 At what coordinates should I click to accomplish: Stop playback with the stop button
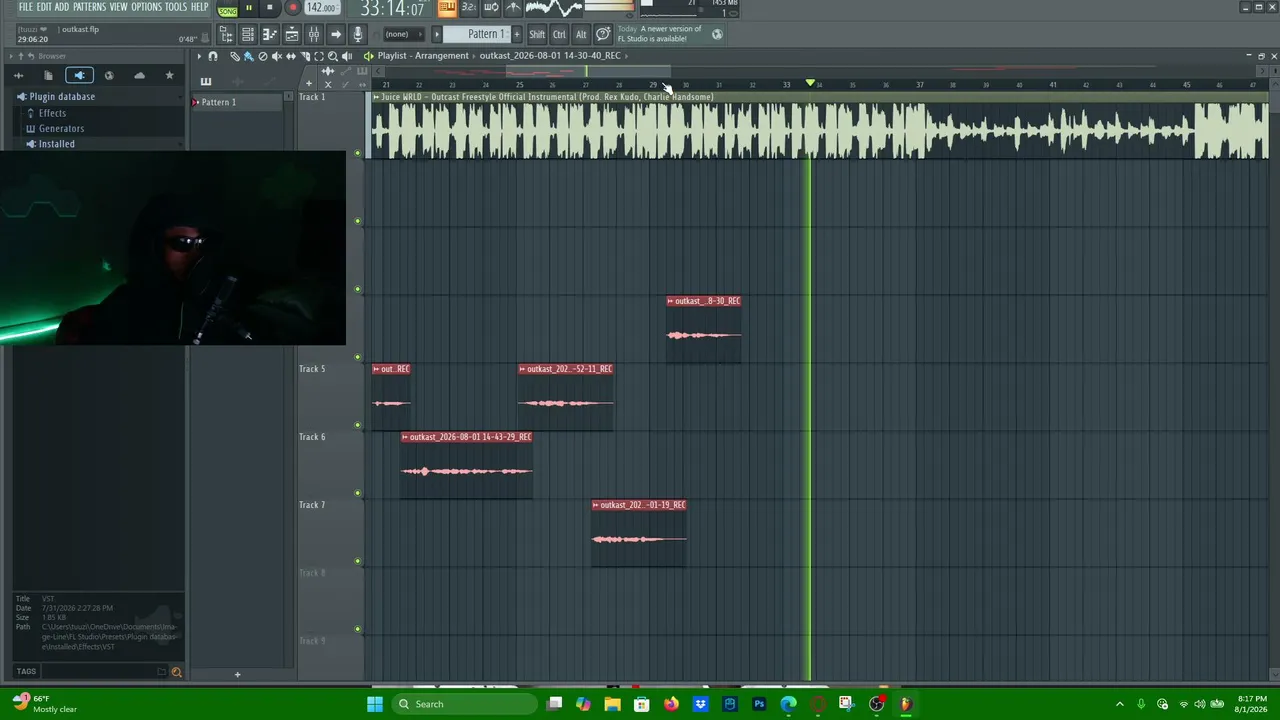pyautogui.click(x=269, y=8)
